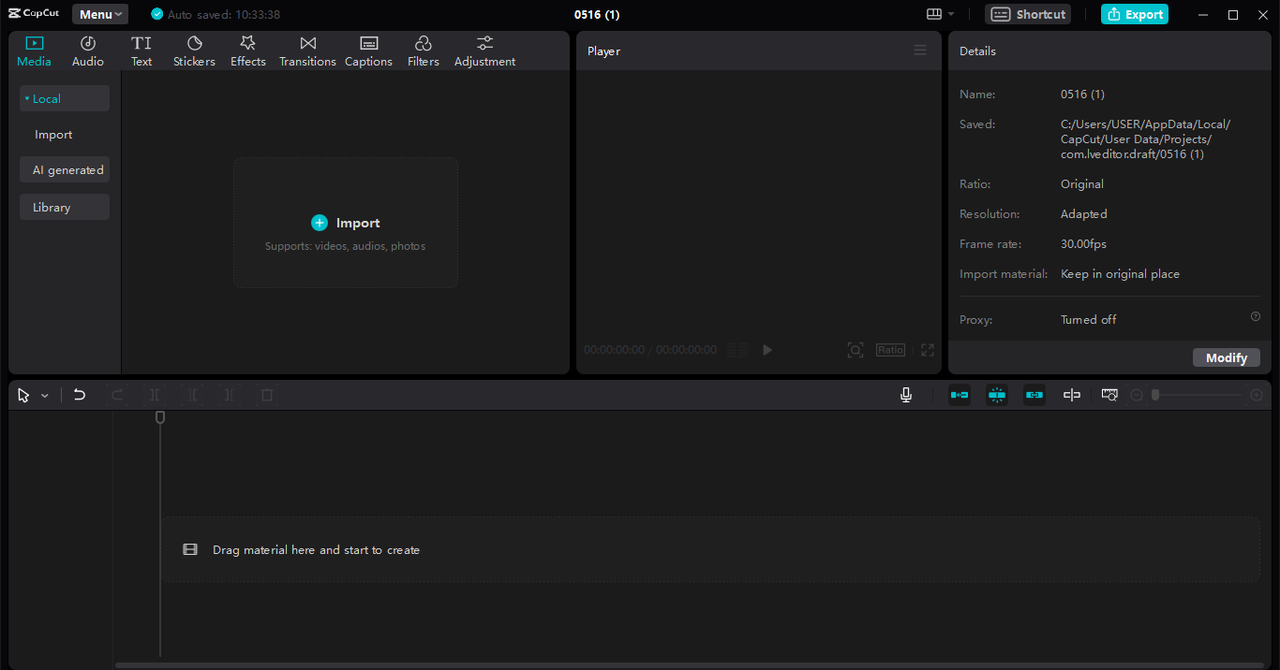Click the fullscreen preview scan icon
Image resolution: width=1280 pixels, height=670 pixels.
[855, 350]
